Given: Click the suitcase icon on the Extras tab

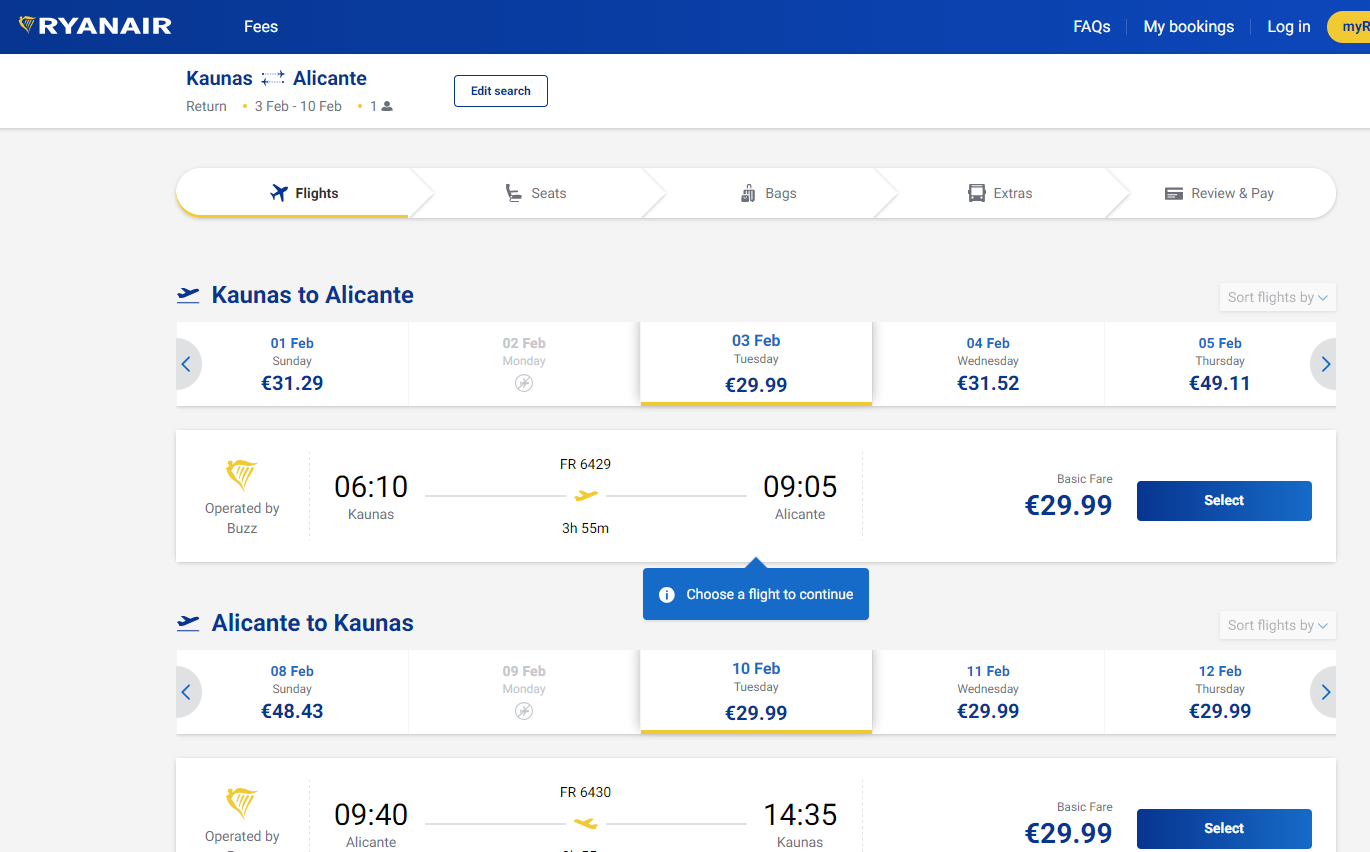Looking at the screenshot, I should [x=974, y=192].
